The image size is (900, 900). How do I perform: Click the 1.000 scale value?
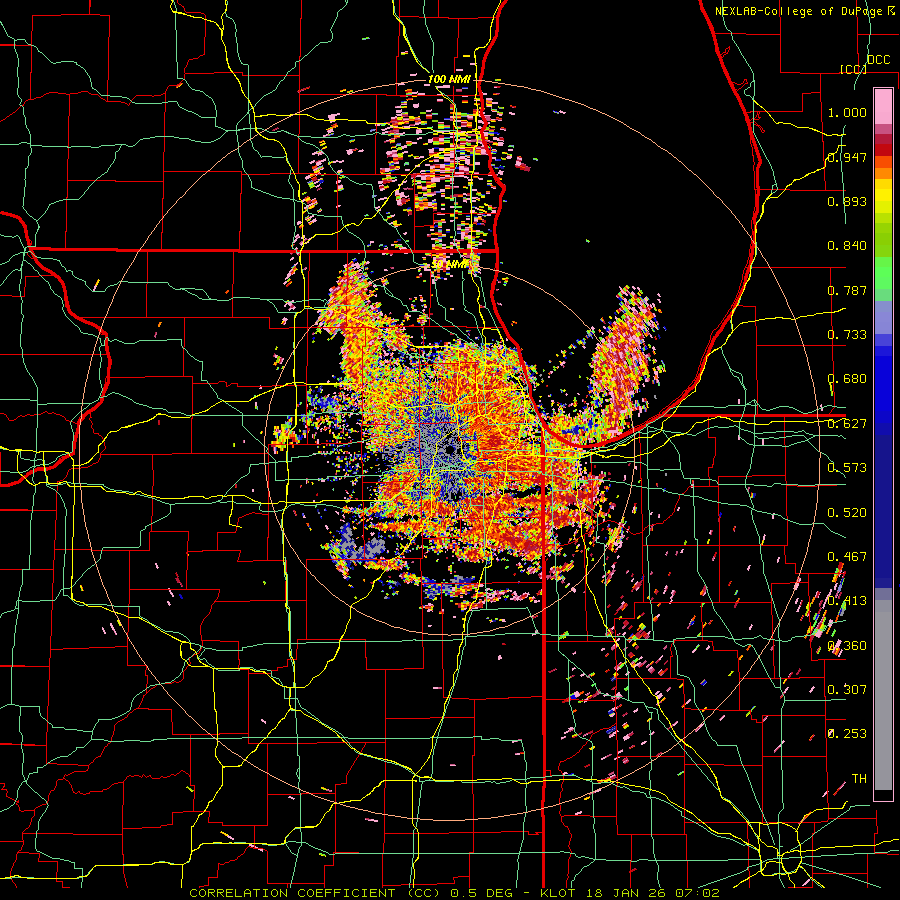point(847,112)
